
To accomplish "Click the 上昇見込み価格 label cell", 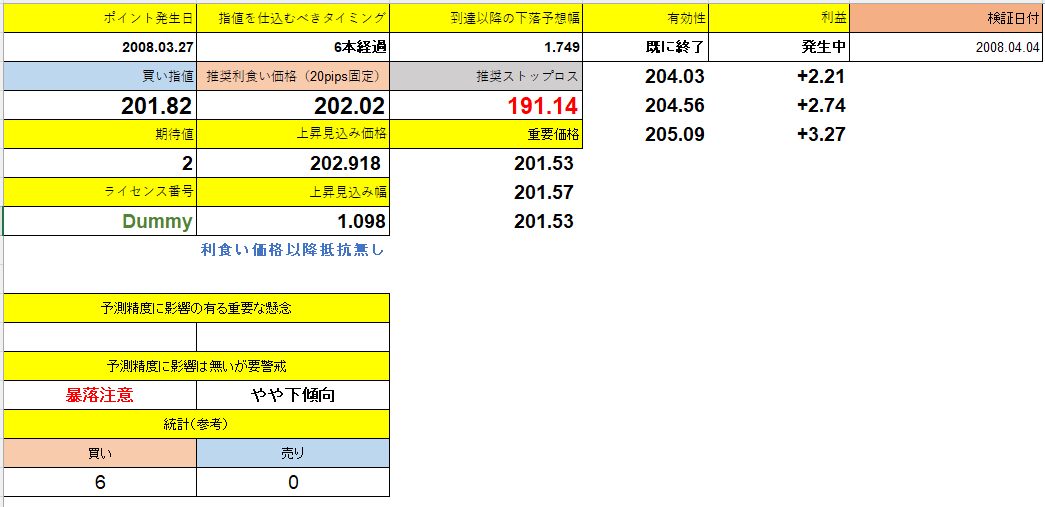I will coord(293,135).
